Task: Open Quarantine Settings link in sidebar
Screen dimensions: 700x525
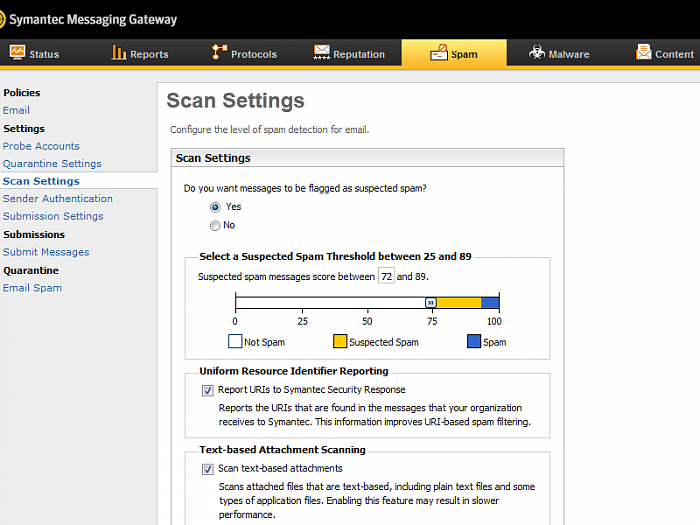Action: coord(52,164)
